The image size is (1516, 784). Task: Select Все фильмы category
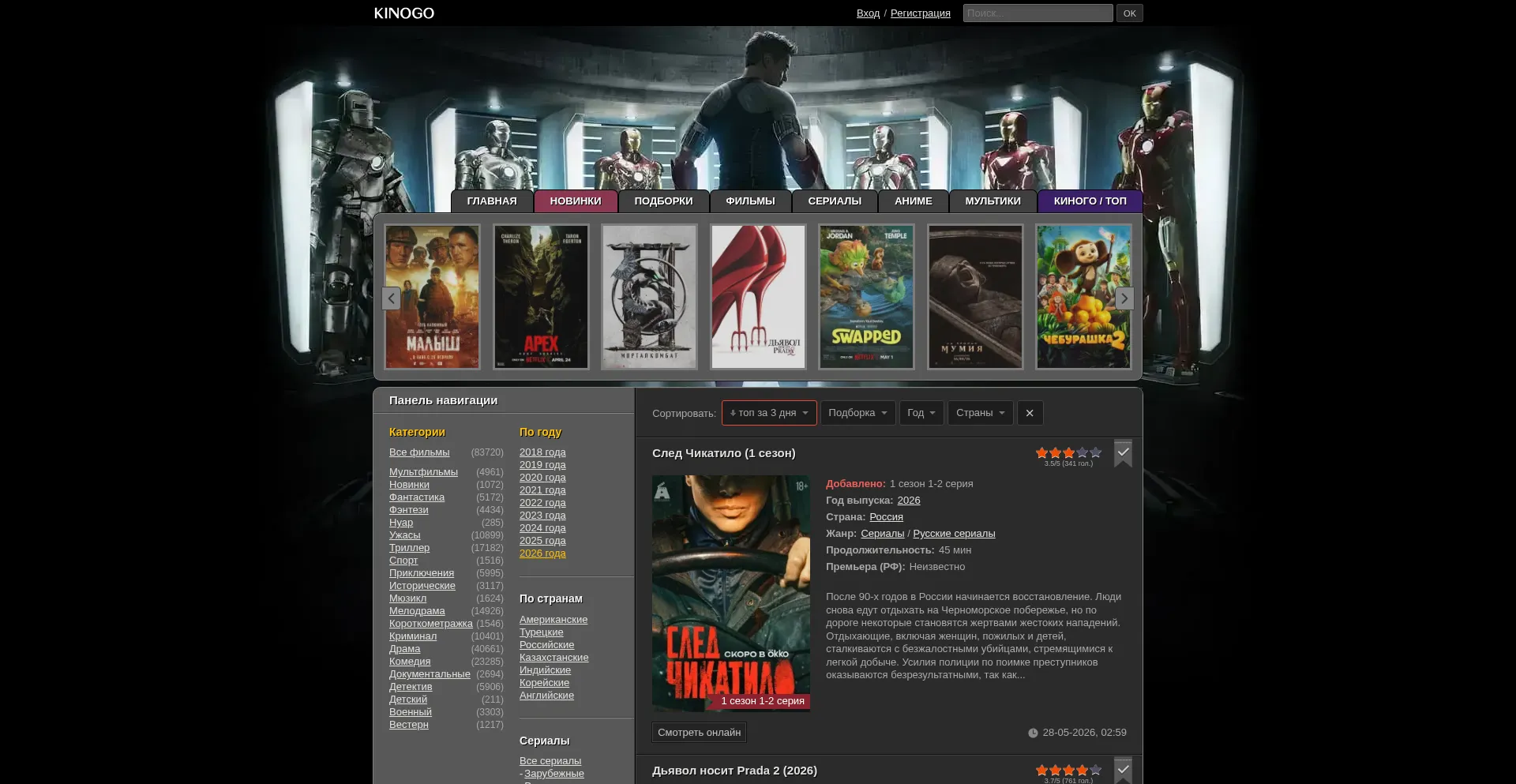click(419, 452)
